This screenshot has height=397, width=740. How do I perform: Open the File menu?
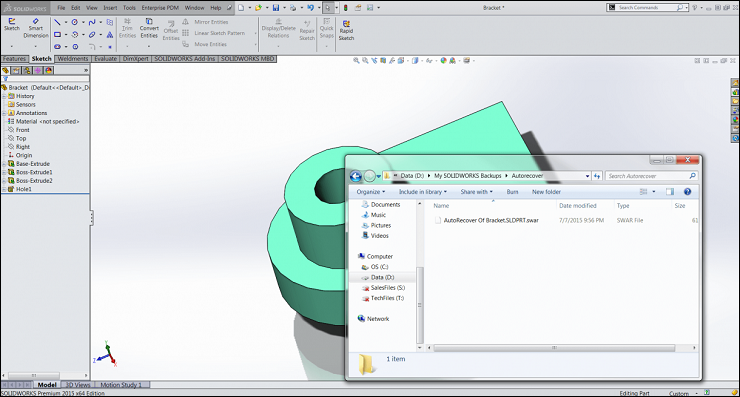pyautogui.click(x=61, y=8)
